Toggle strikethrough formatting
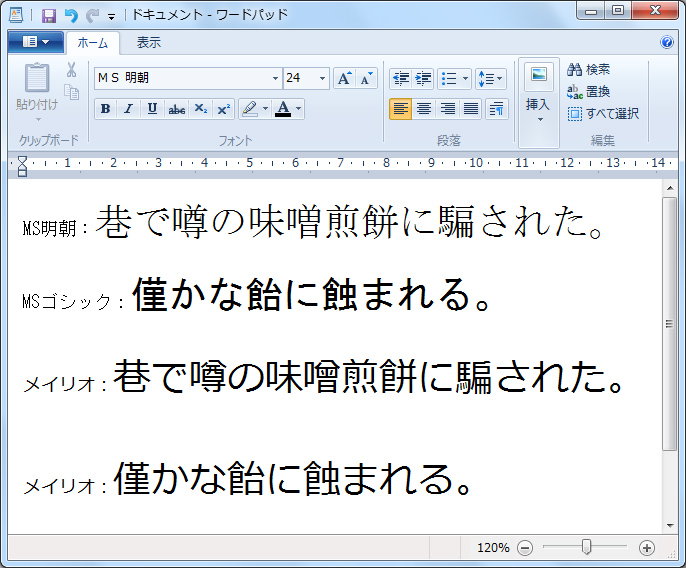 point(176,109)
